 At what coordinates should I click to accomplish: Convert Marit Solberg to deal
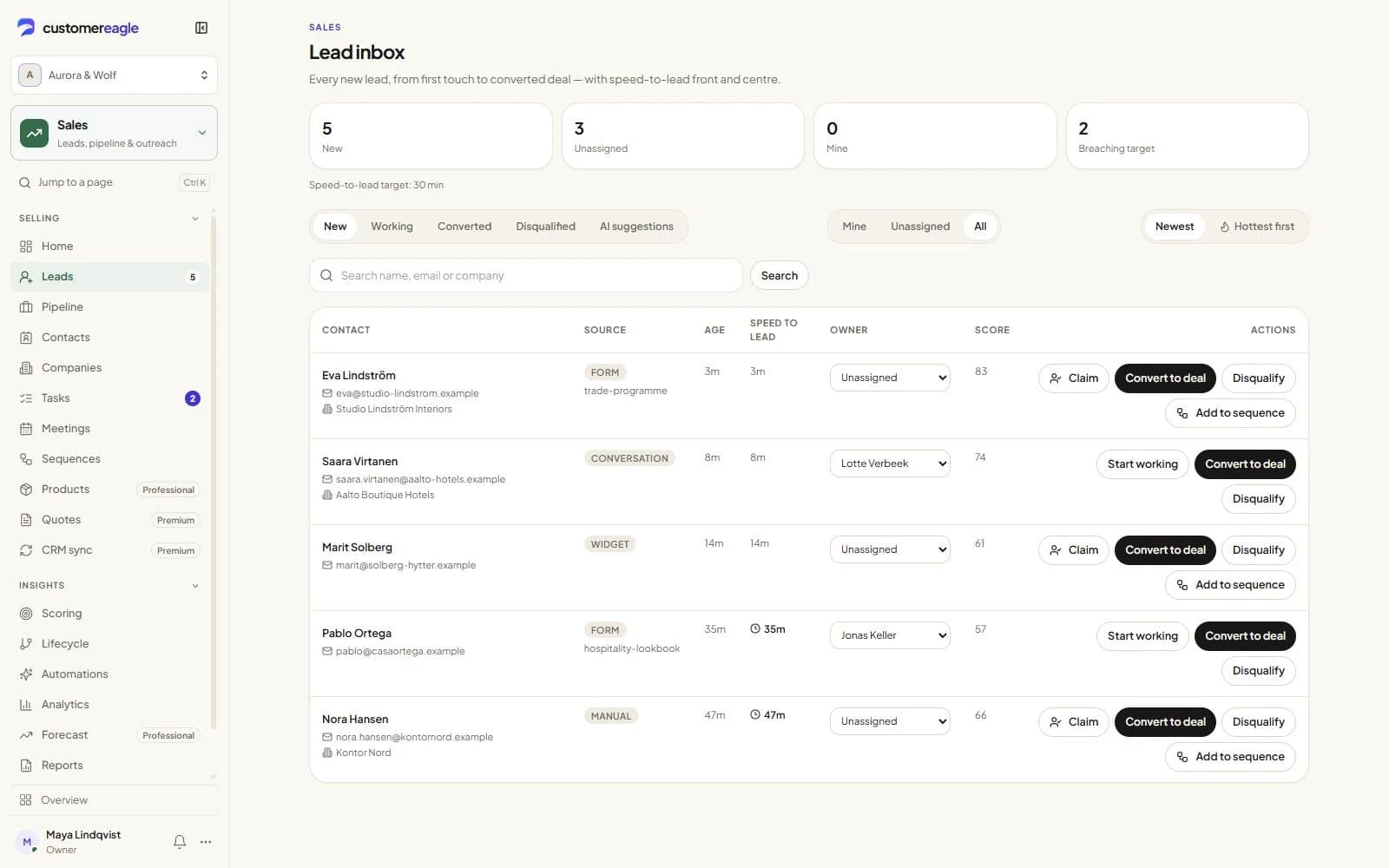1165,550
